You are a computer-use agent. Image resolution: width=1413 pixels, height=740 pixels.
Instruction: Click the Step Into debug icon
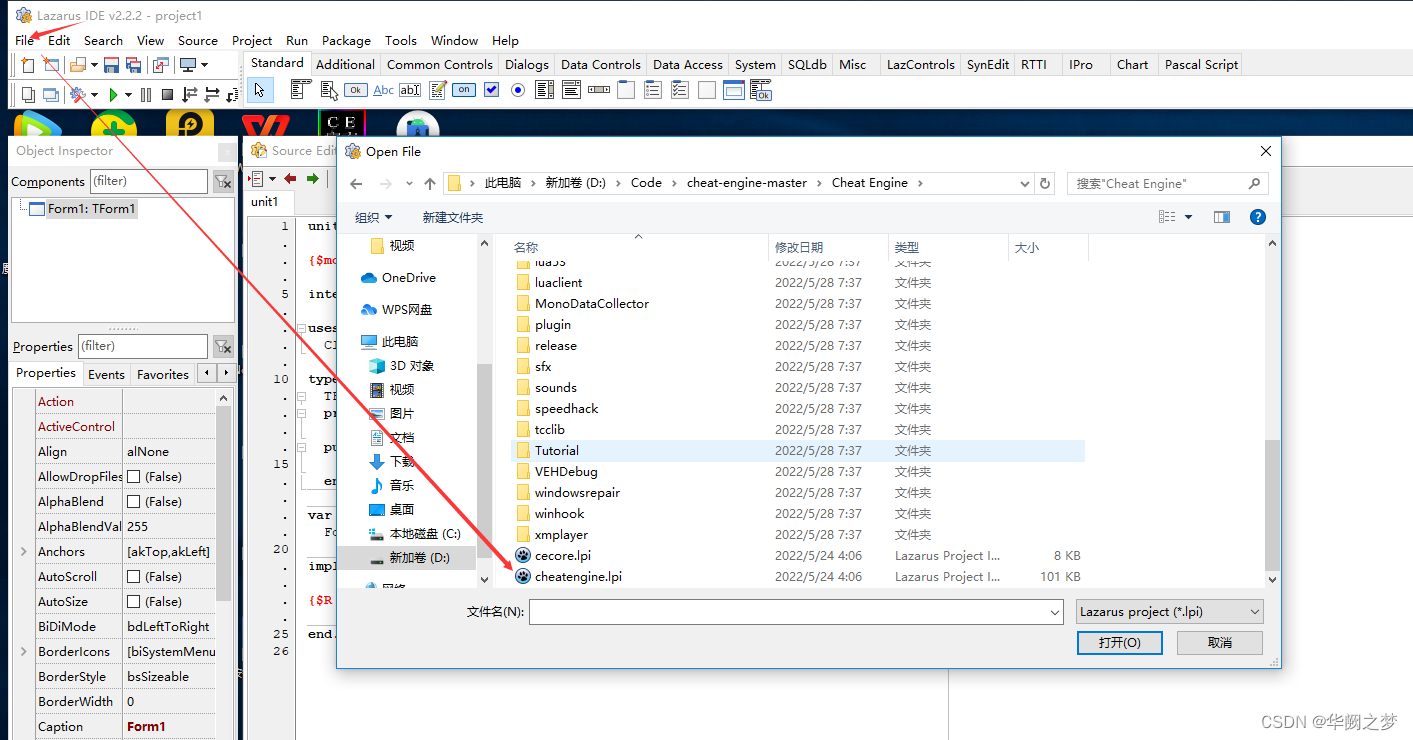point(190,94)
